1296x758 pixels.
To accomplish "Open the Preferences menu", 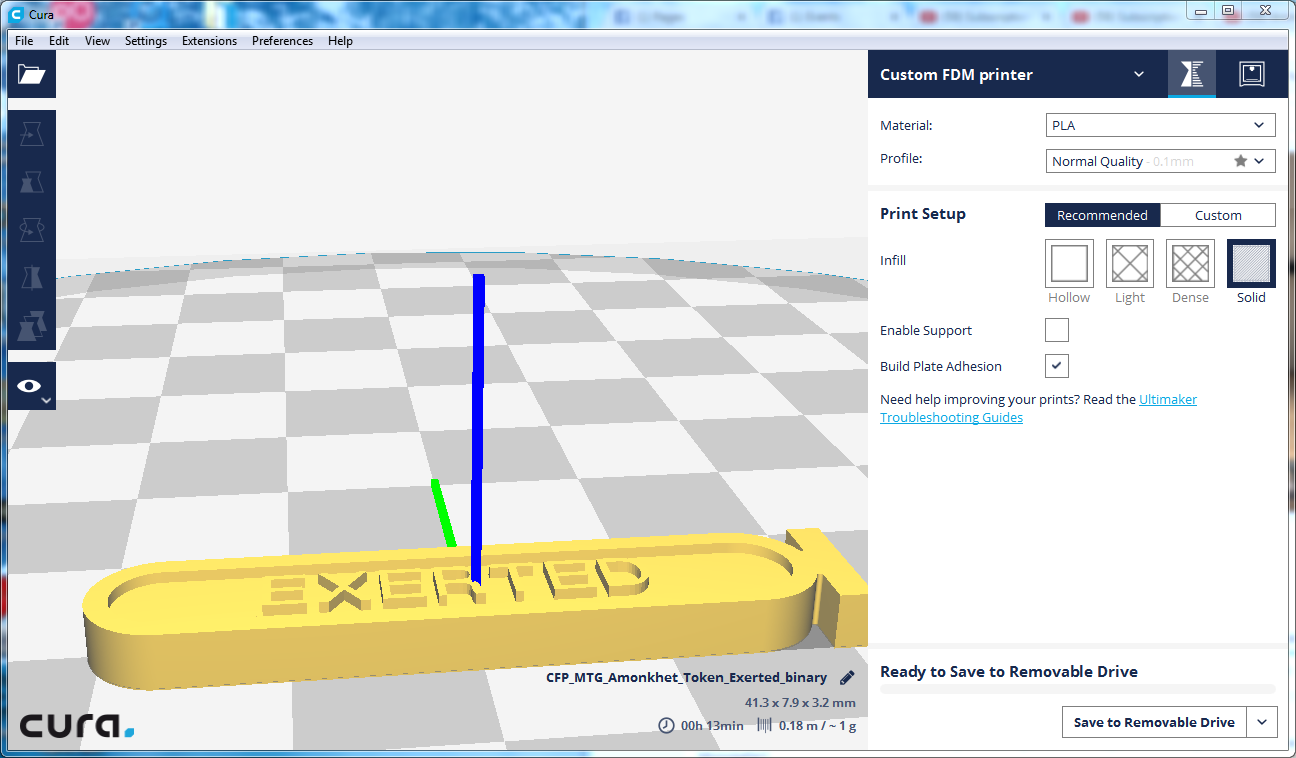I will tap(282, 41).
